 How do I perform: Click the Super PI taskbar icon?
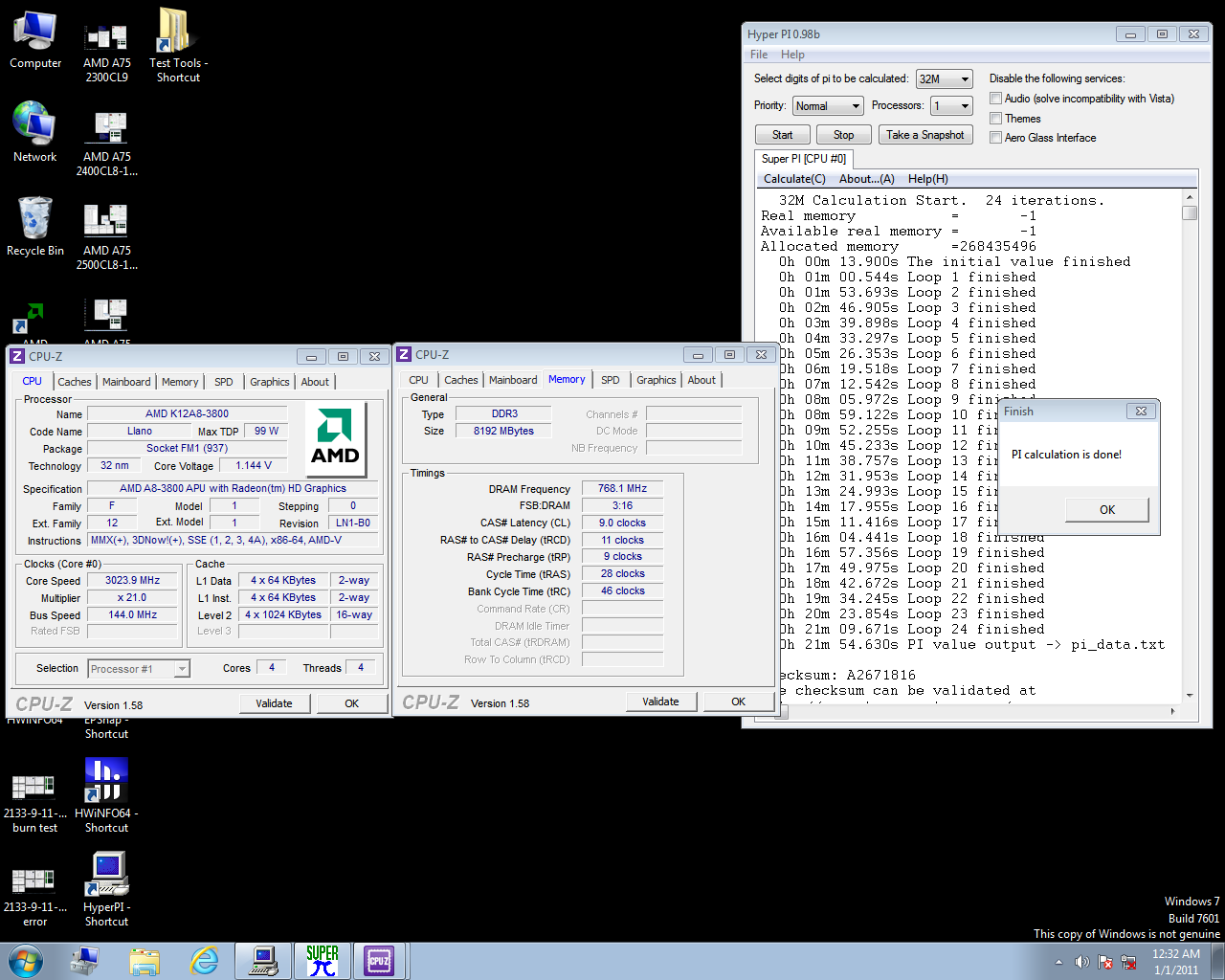pos(323,961)
